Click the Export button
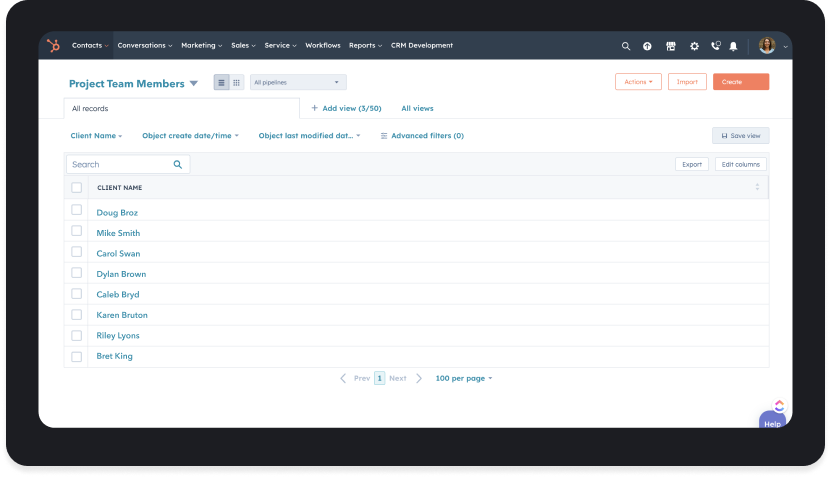831x478 pixels. click(692, 164)
